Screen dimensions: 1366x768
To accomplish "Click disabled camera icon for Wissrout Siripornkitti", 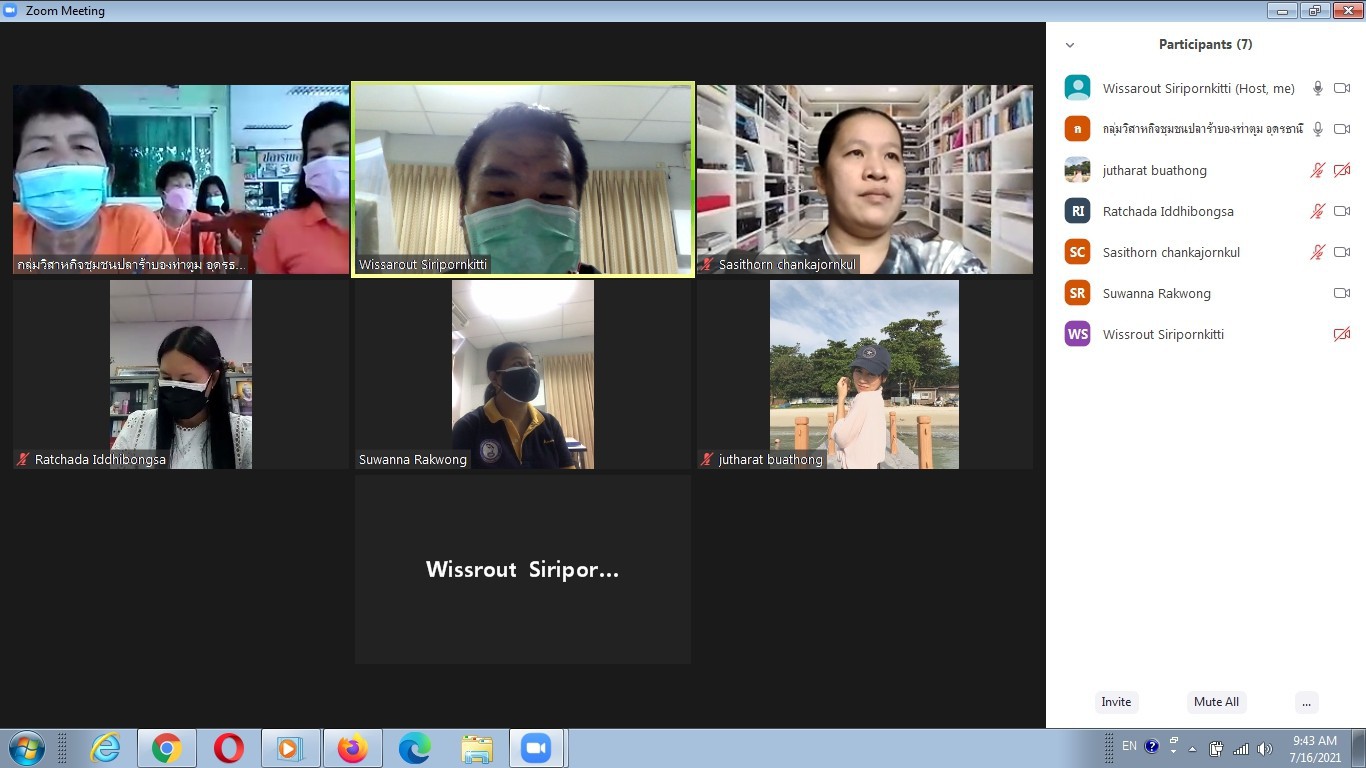I will [1342, 334].
